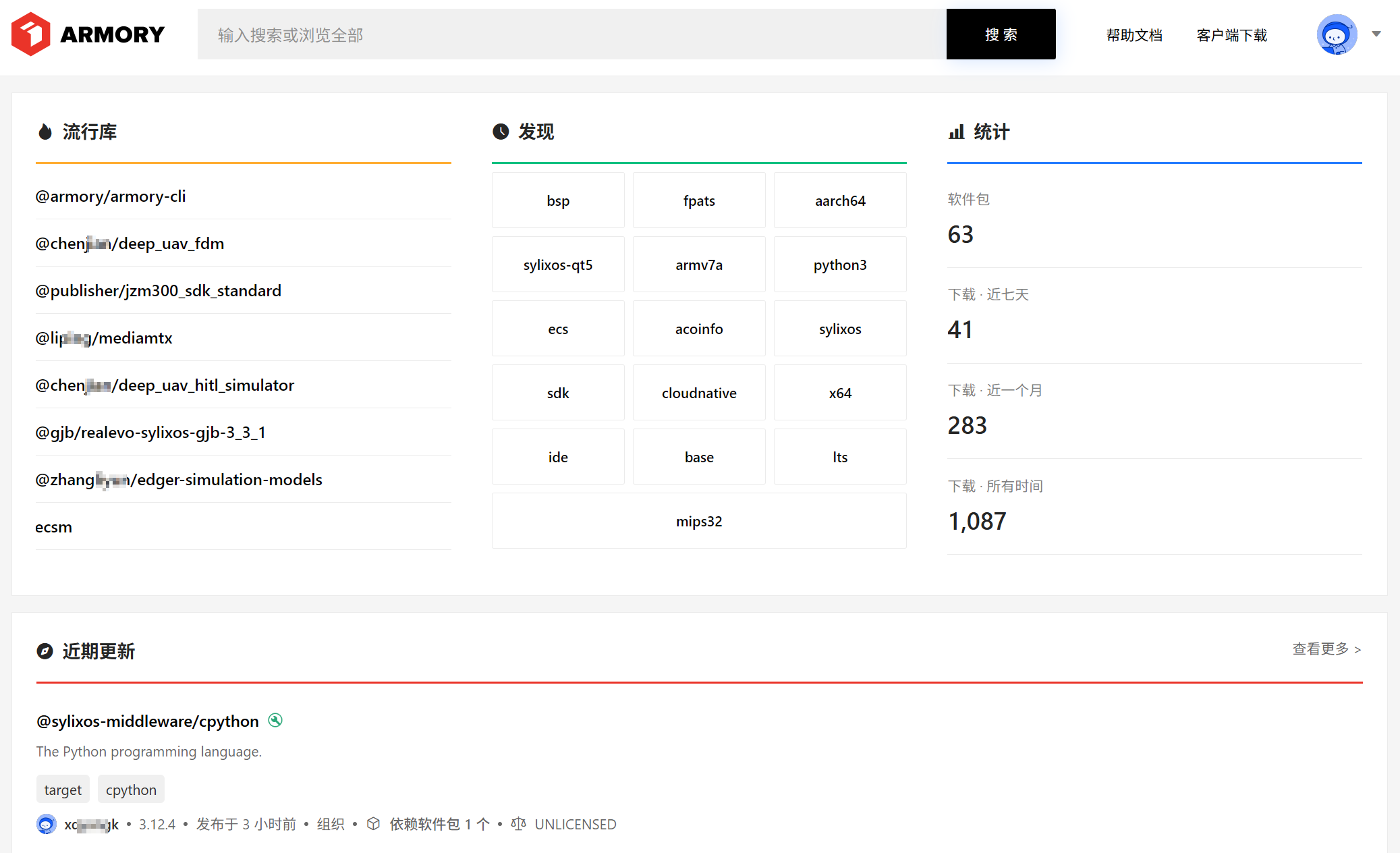
Task: Open @gjb/realevo-sylixos-gjb-3_3_1 package
Action: coord(150,433)
